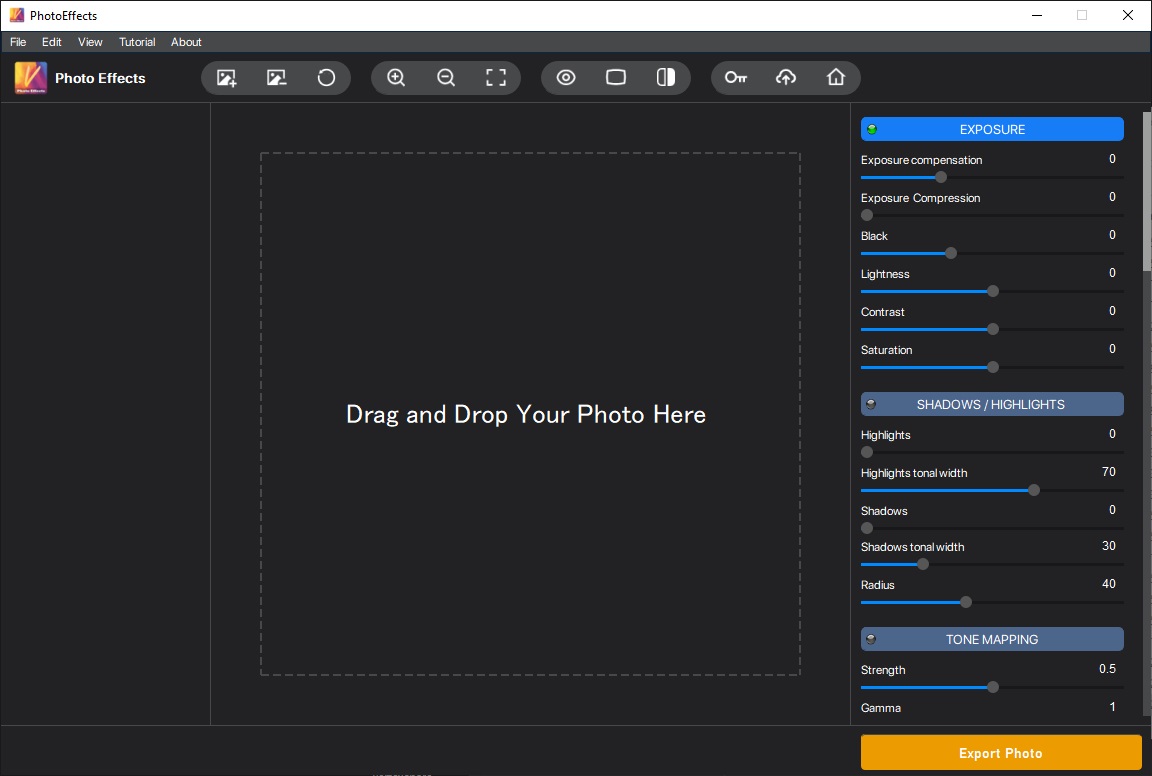The image size is (1152, 776).
Task: Open the Tutorial menu
Action: 137,42
